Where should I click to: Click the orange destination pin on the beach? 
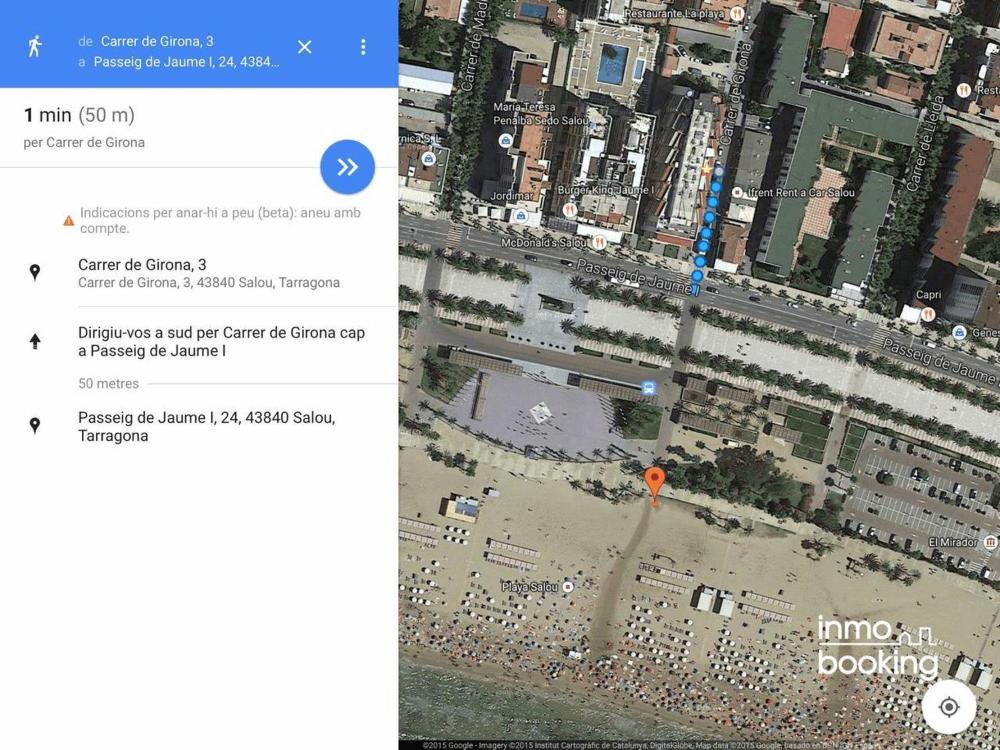(x=654, y=485)
